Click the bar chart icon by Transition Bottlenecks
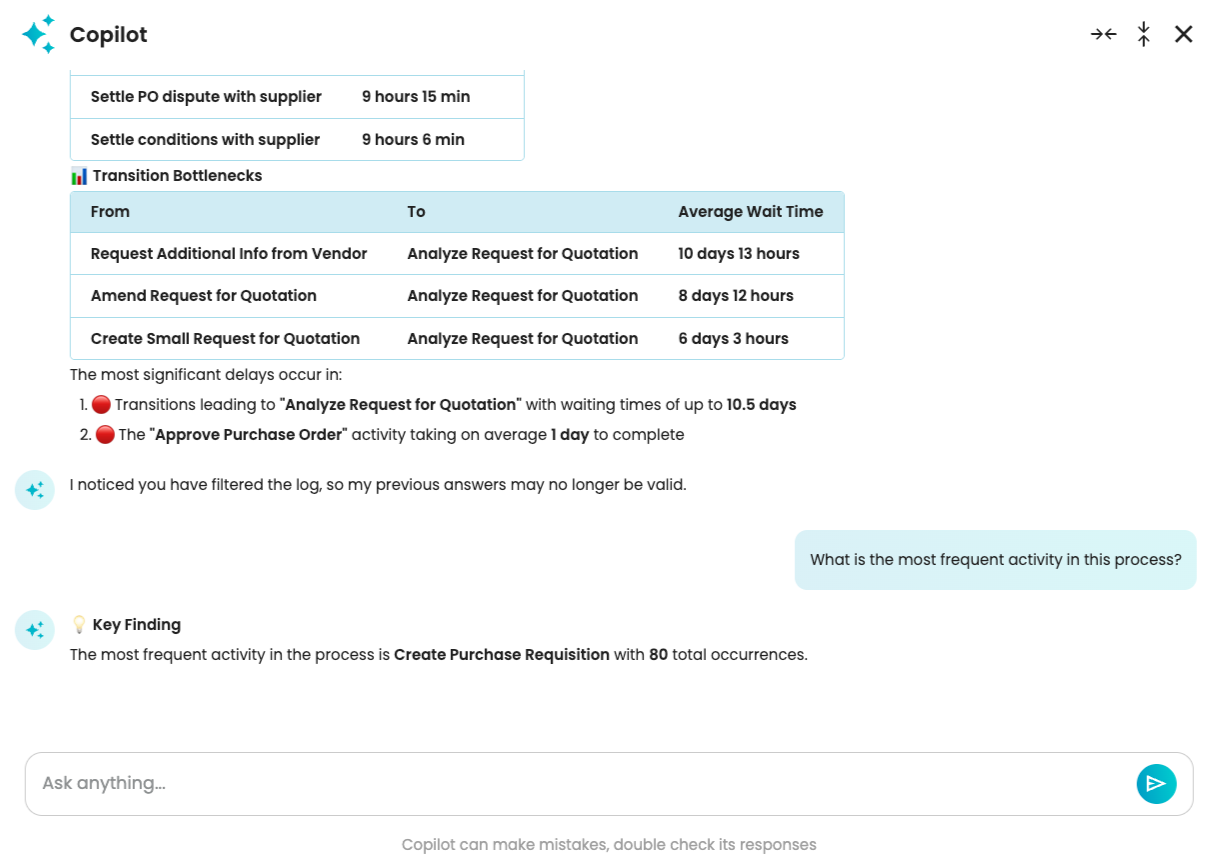 (79, 176)
